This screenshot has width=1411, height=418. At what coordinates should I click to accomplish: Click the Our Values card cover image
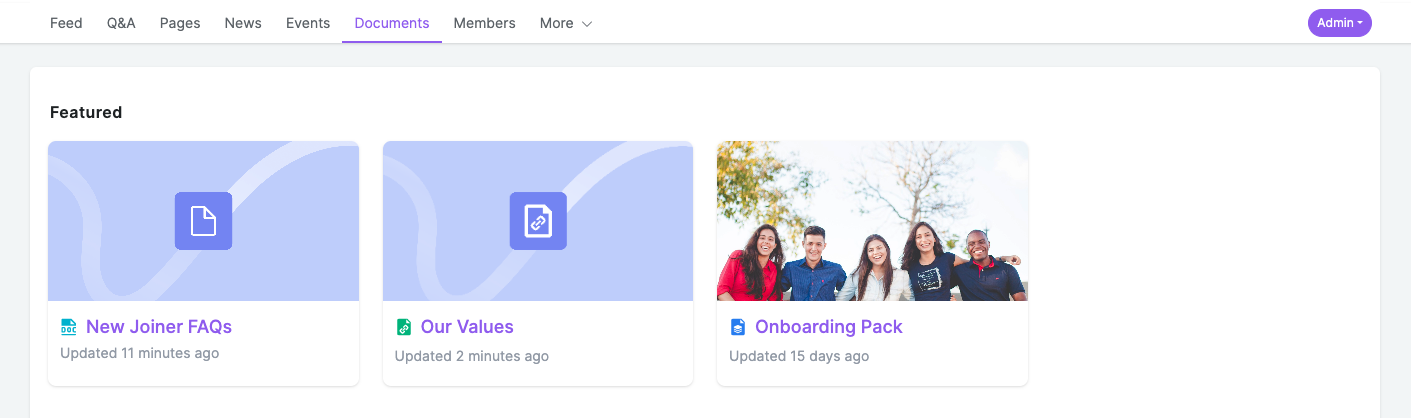pos(538,221)
